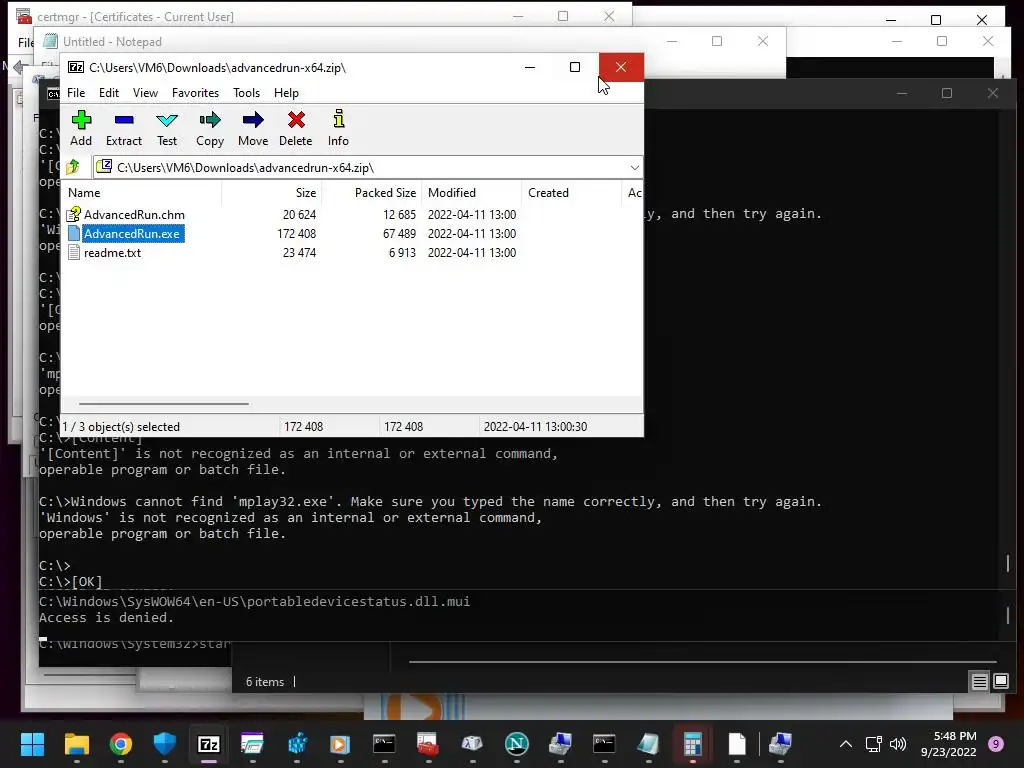Click the Extract toolbar icon

pyautogui.click(x=123, y=120)
